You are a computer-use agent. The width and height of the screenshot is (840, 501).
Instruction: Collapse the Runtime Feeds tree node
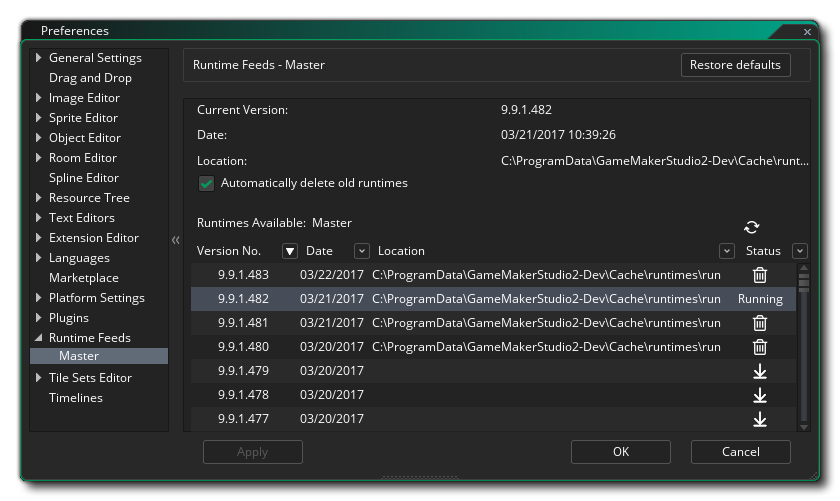[39, 338]
